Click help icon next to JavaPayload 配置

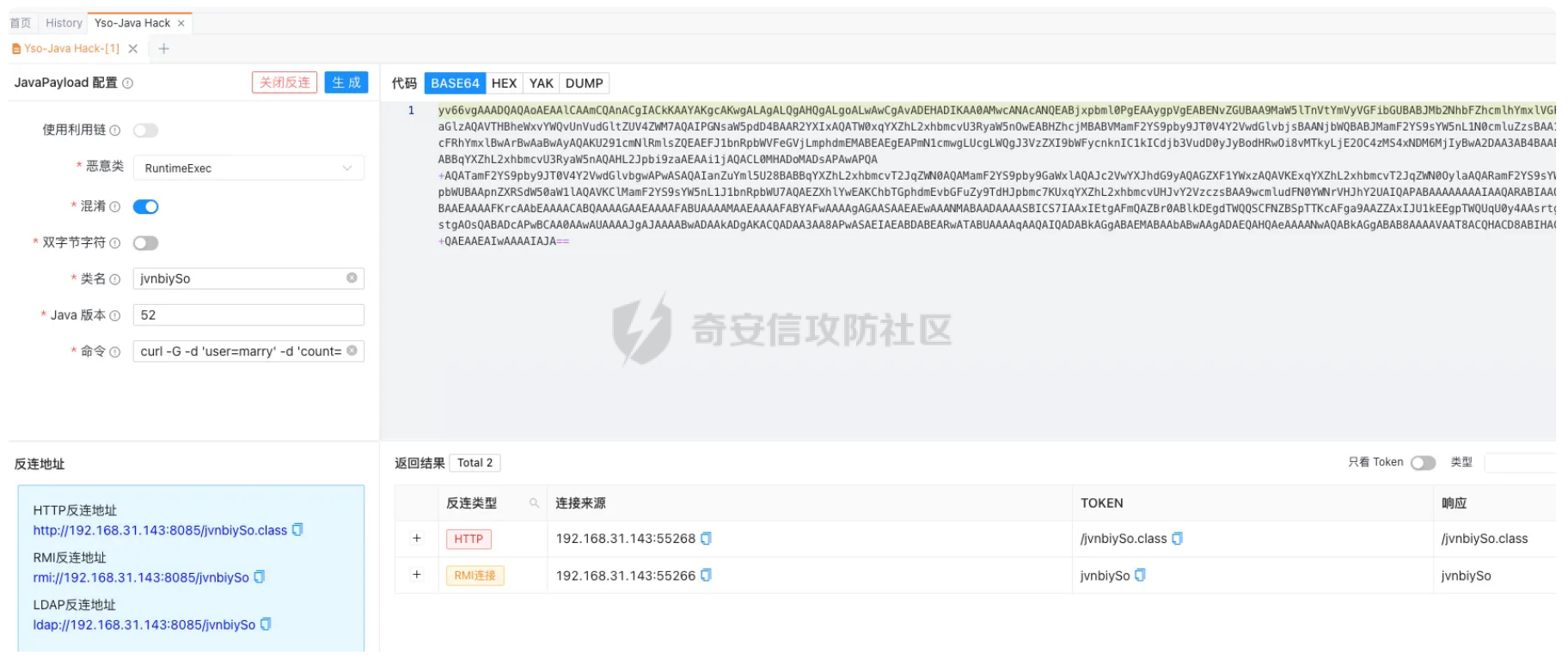[x=127, y=83]
